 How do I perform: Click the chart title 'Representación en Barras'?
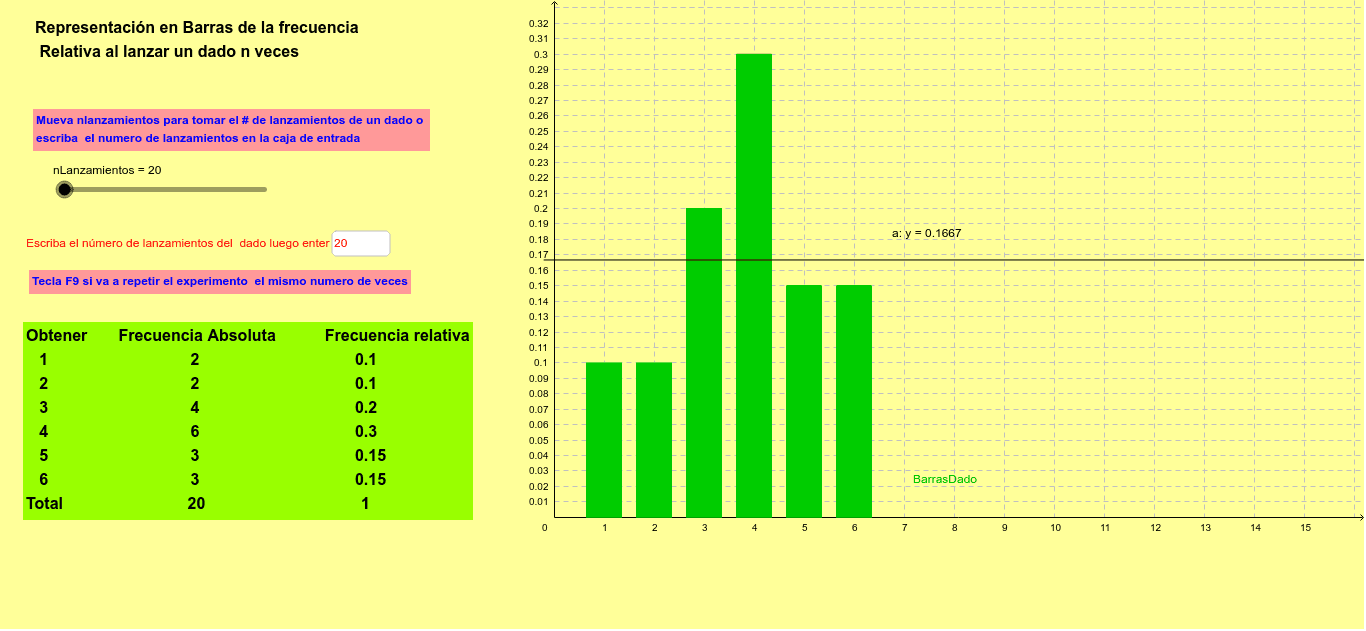(197, 28)
